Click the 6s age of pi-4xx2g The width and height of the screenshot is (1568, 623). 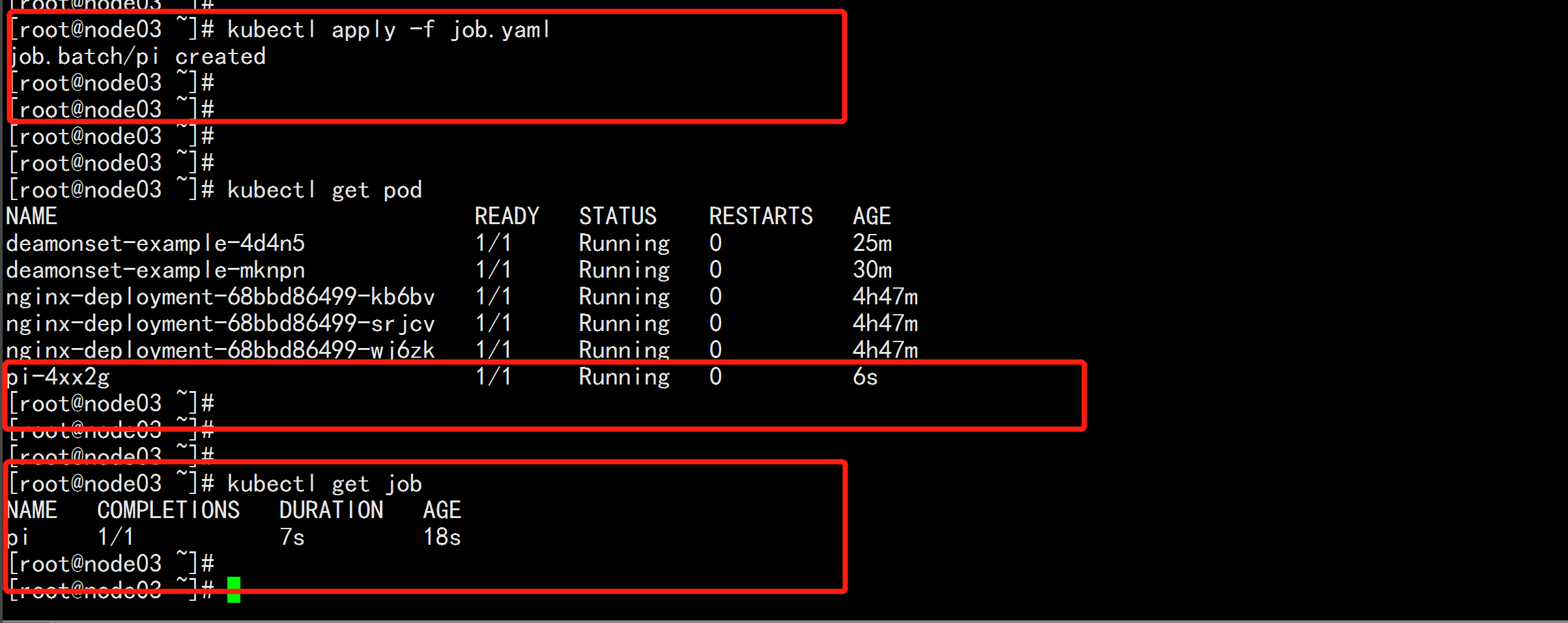click(865, 377)
